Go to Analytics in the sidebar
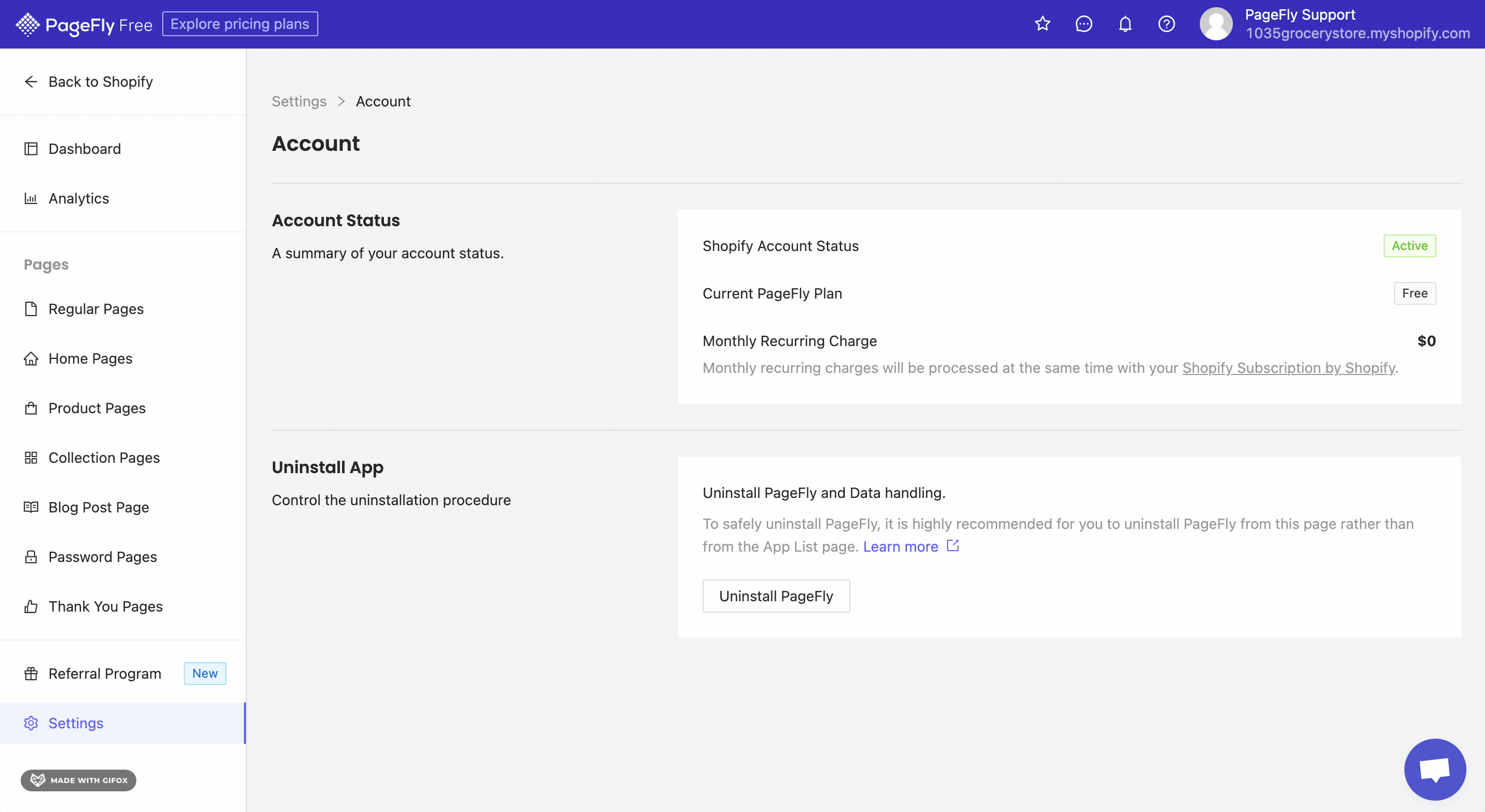Screen dimensions: 1485x812 click(x=123, y=198)
